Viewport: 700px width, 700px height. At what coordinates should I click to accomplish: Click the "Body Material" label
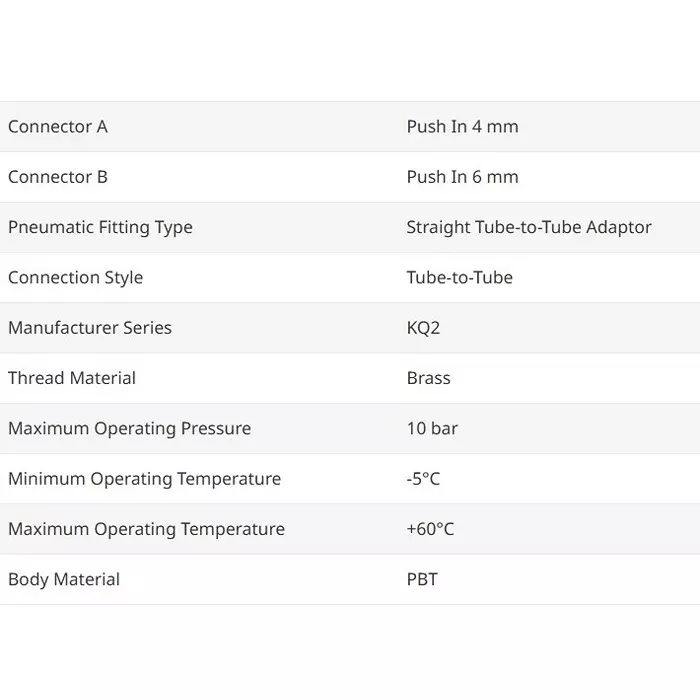coord(64,579)
